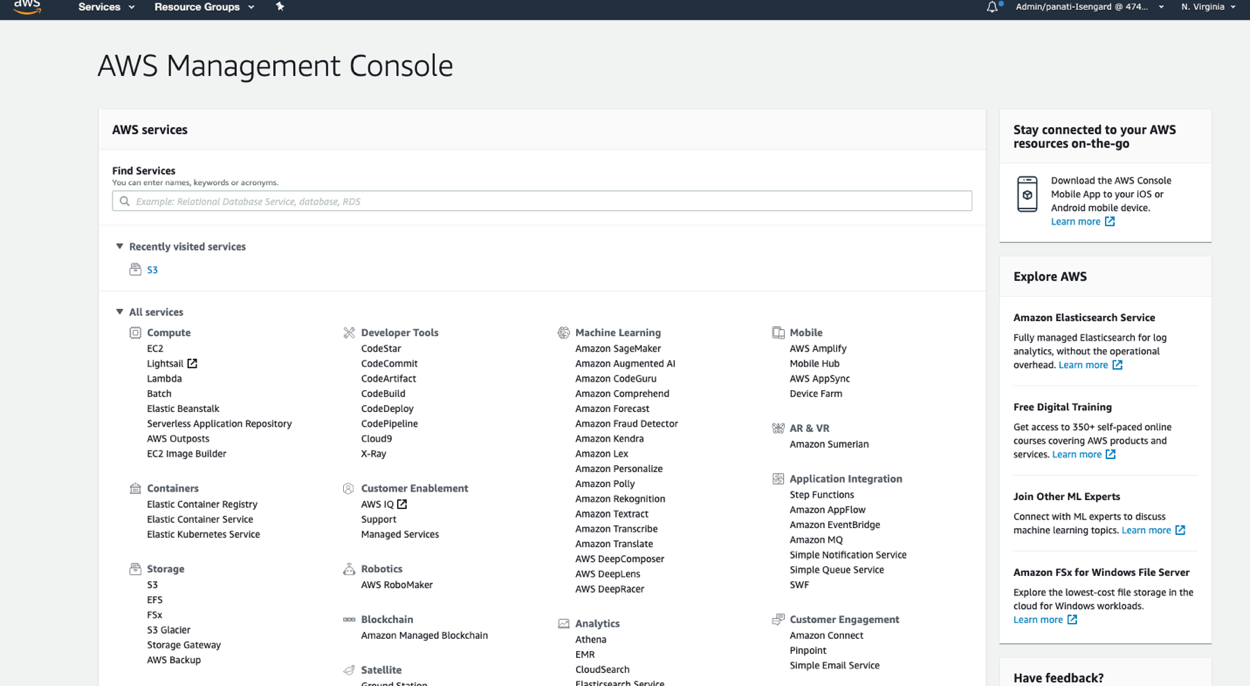Image resolution: width=1250 pixels, height=686 pixels.
Task: Open Step Functions service
Action: (x=822, y=494)
